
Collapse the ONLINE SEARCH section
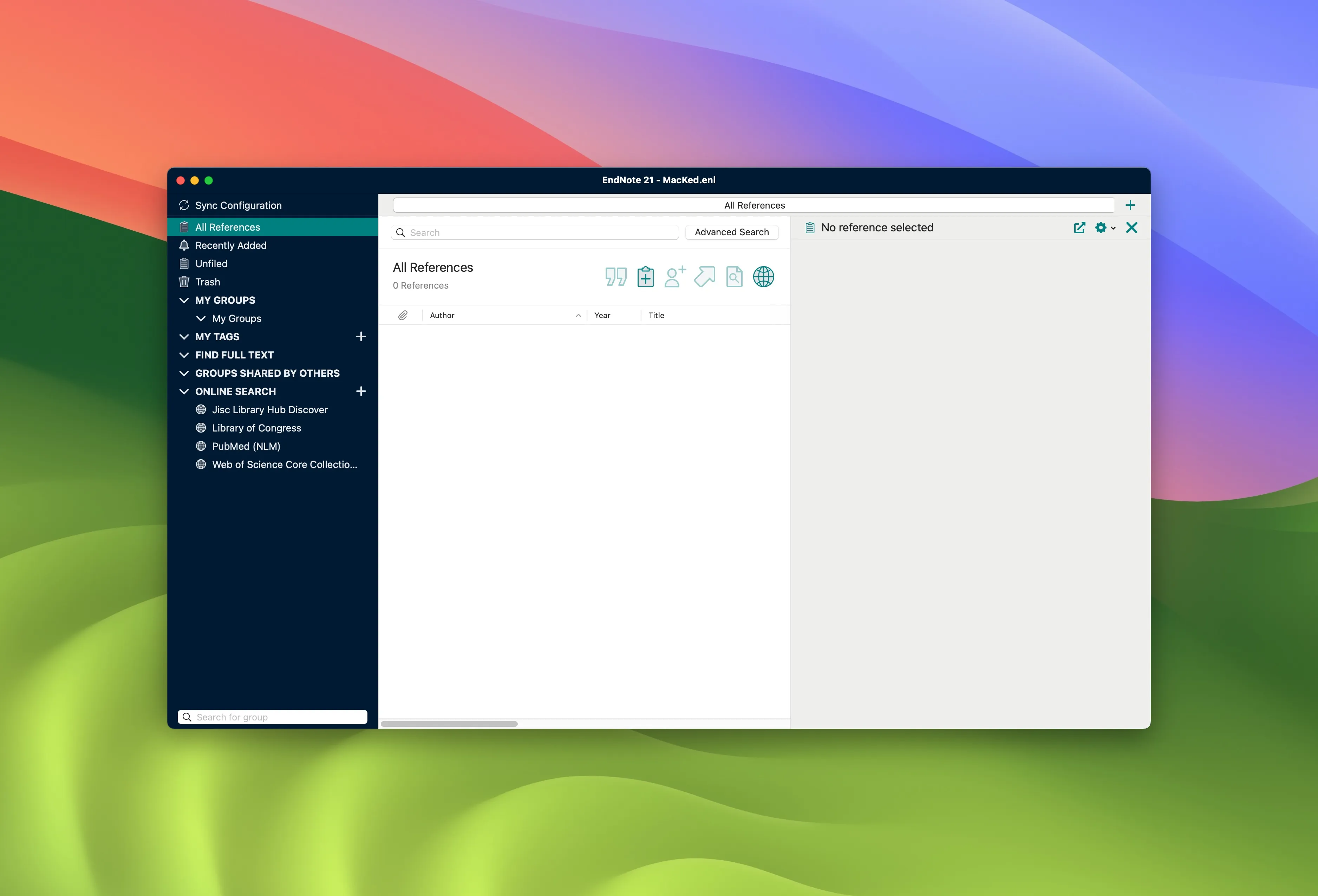184,391
